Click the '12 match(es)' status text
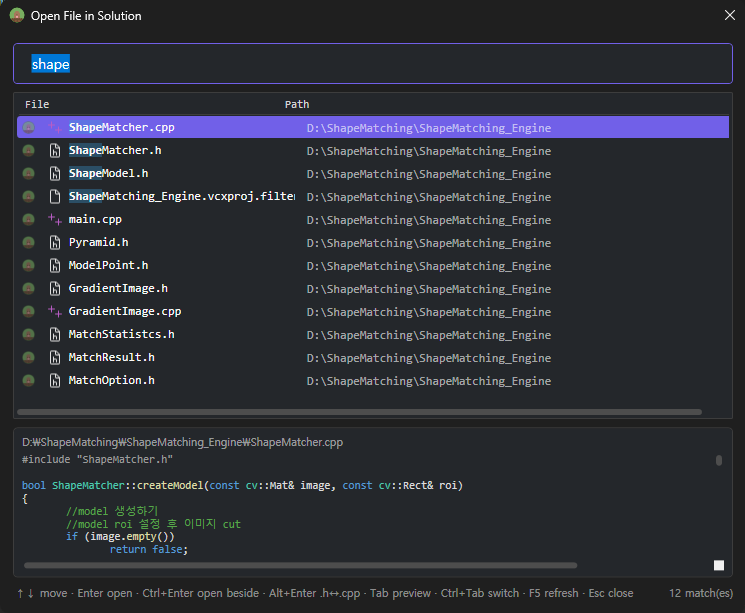Image resolution: width=745 pixels, height=613 pixels. click(x=701, y=593)
